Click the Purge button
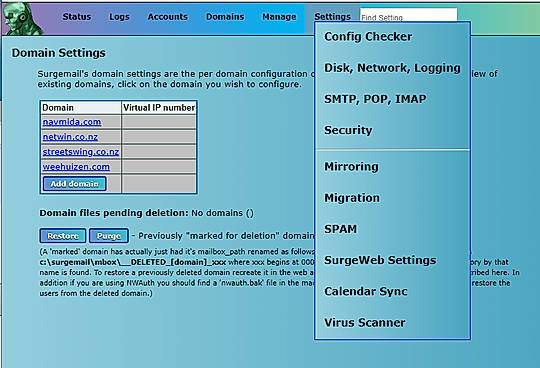Viewport: 540px width, 368px height. [x=109, y=236]
